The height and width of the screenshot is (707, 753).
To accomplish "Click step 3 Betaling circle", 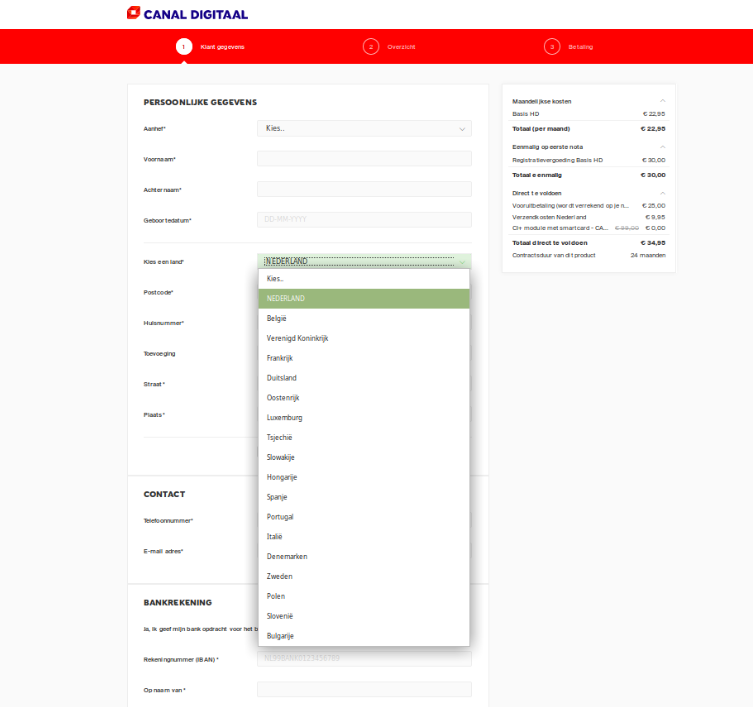I will [x=552, y=46].
